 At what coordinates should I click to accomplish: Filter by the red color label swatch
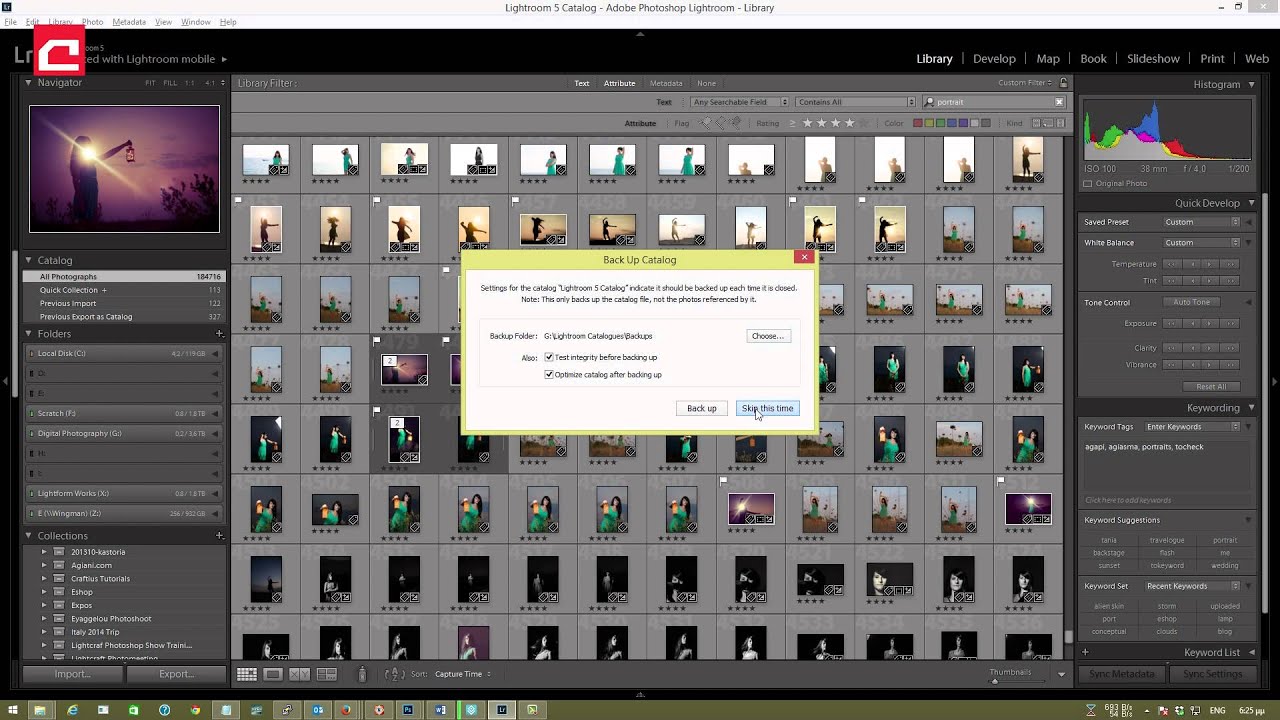(x=918, y=124)
